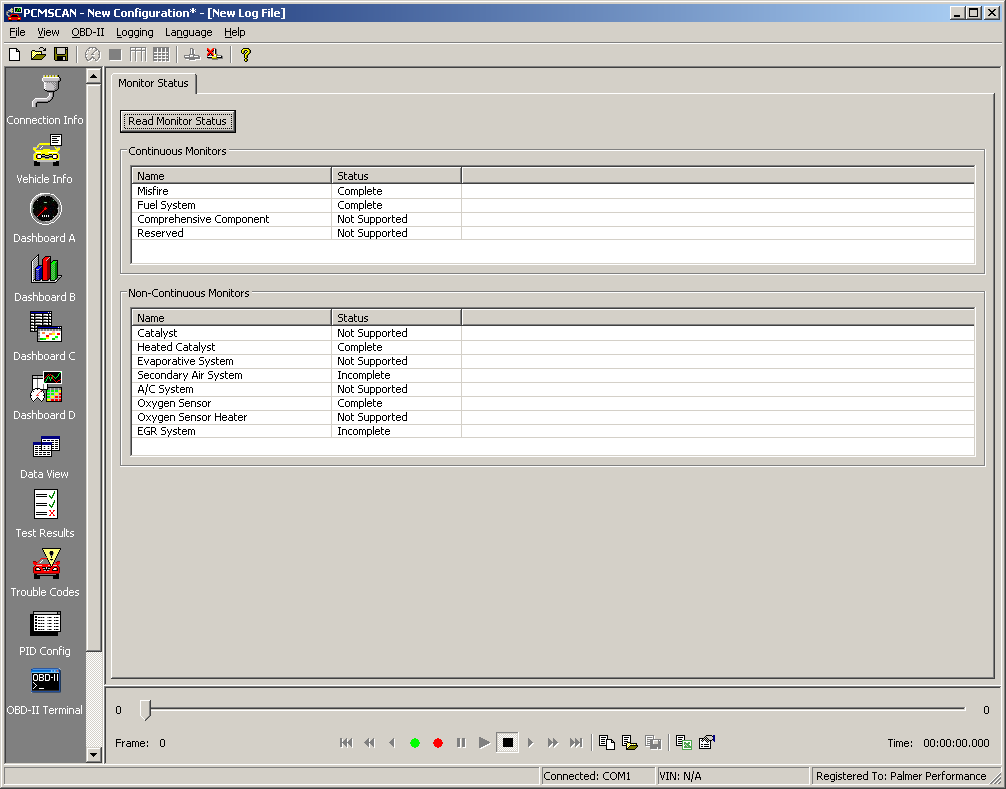1006x789 pixels.
Task: Select the Fuel System monitor row
Action: tap(553, 205)
